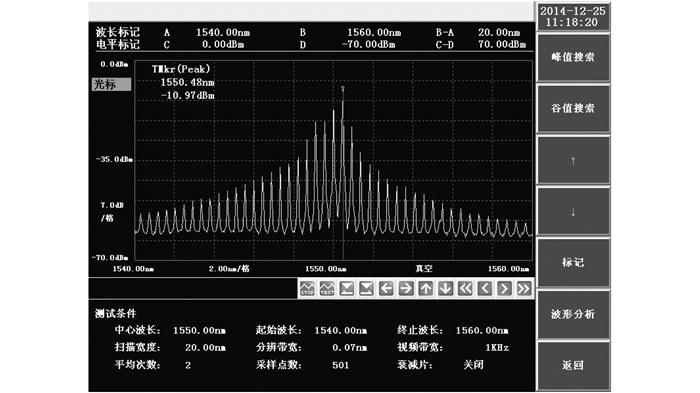Screen dimensions: 700x393
Task: Click the peak marker on the spectrum trace
Action: pos(343,88)
